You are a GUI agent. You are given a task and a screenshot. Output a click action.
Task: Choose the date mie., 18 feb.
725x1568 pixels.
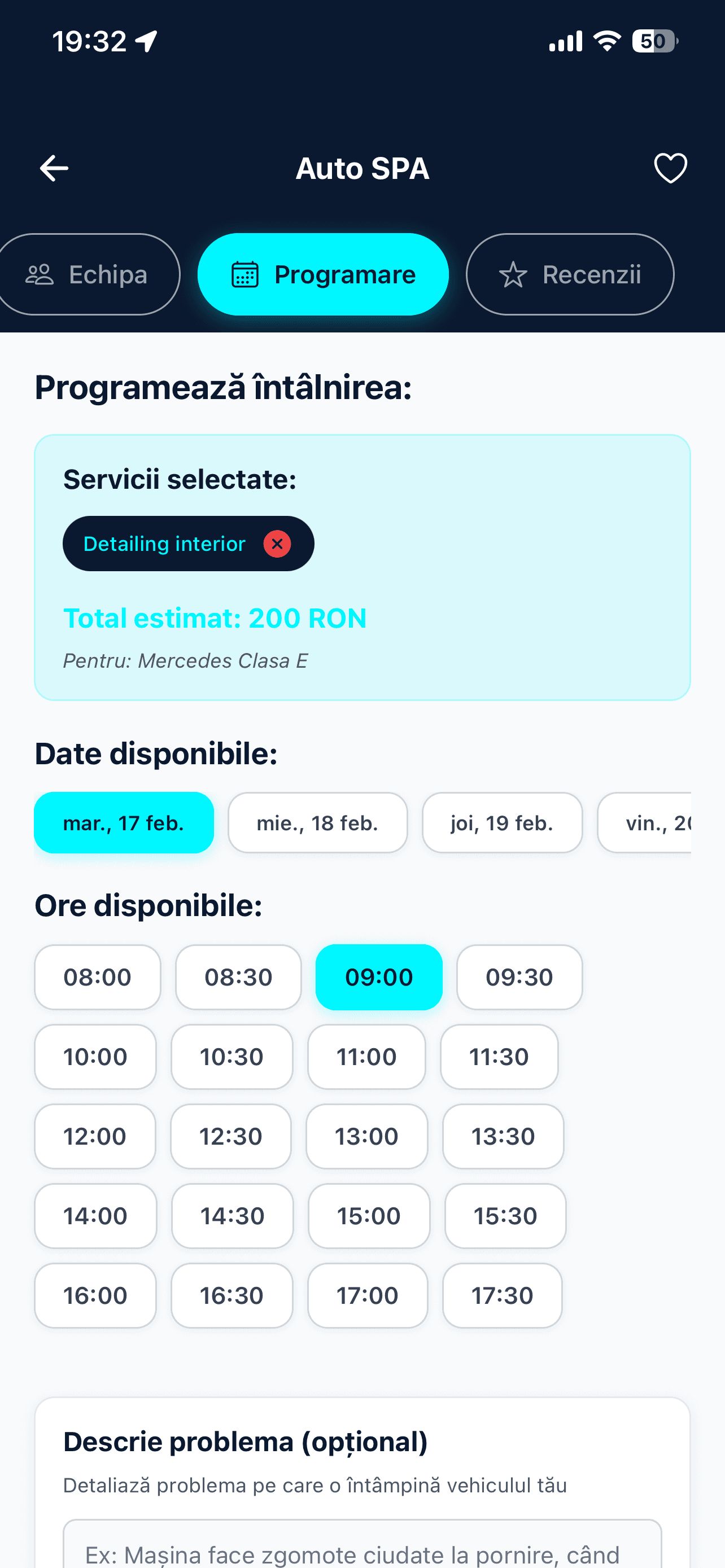[x=317, y=823]
